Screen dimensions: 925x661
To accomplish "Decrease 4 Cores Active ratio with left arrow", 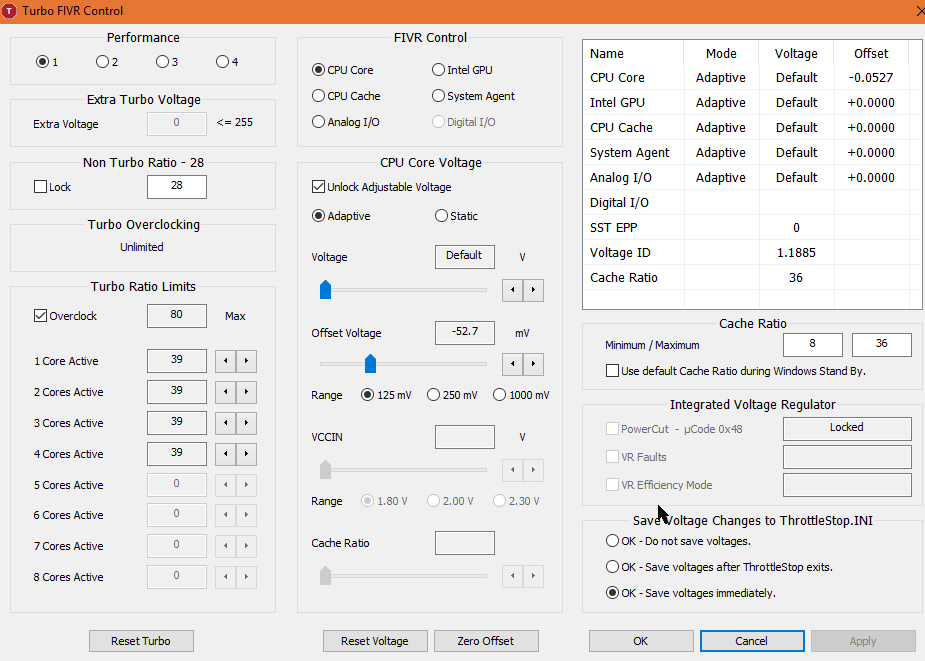I will click(x=225, y=454).
